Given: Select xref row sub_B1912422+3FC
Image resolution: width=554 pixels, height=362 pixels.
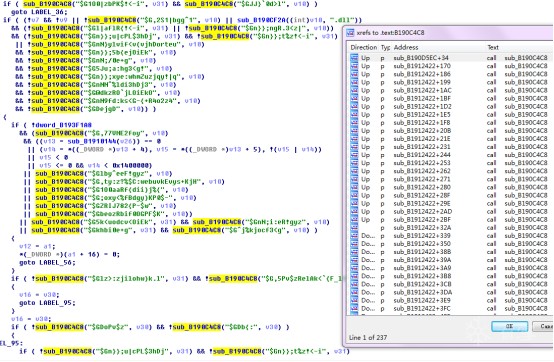Looking at the screenshot, I should [452, 309].
